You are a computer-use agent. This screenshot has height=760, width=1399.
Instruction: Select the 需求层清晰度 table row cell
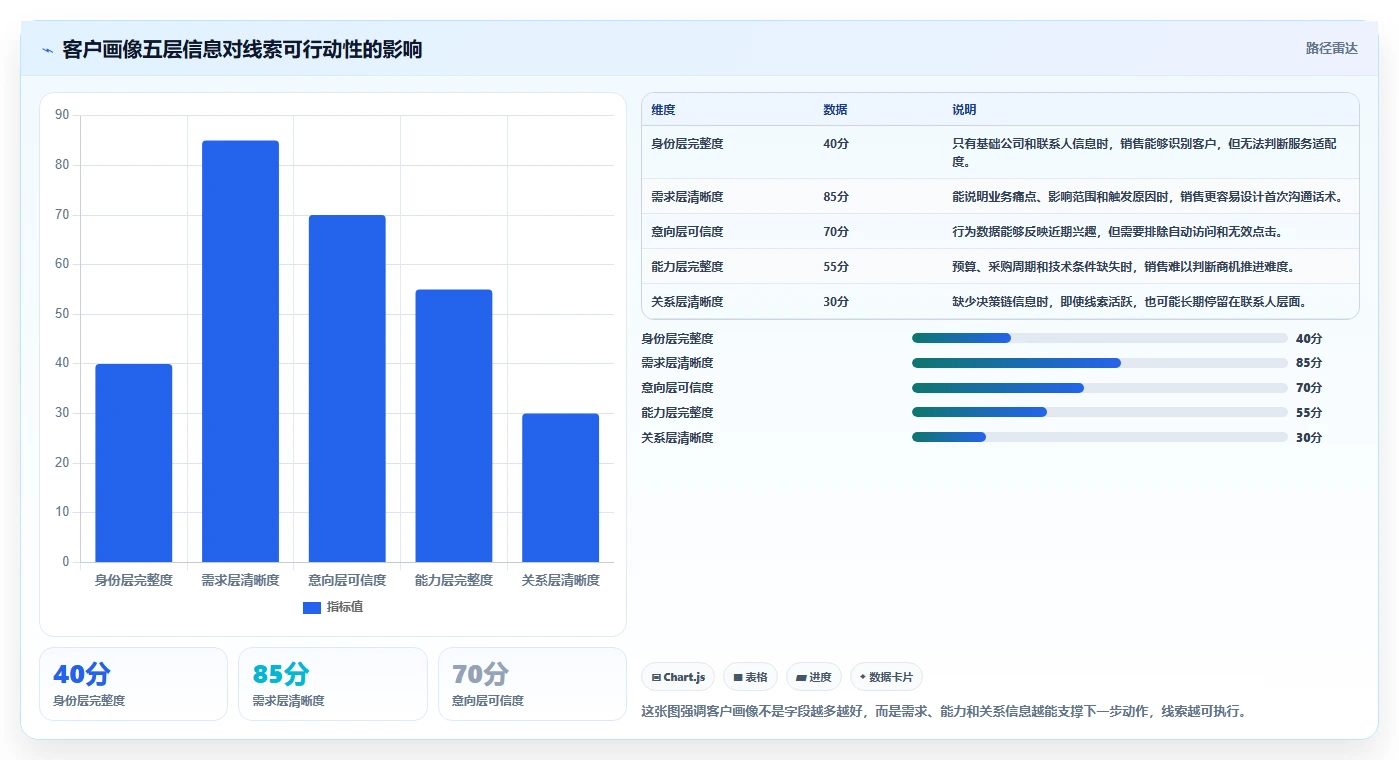pyautogui.click(x=687, y=196)
